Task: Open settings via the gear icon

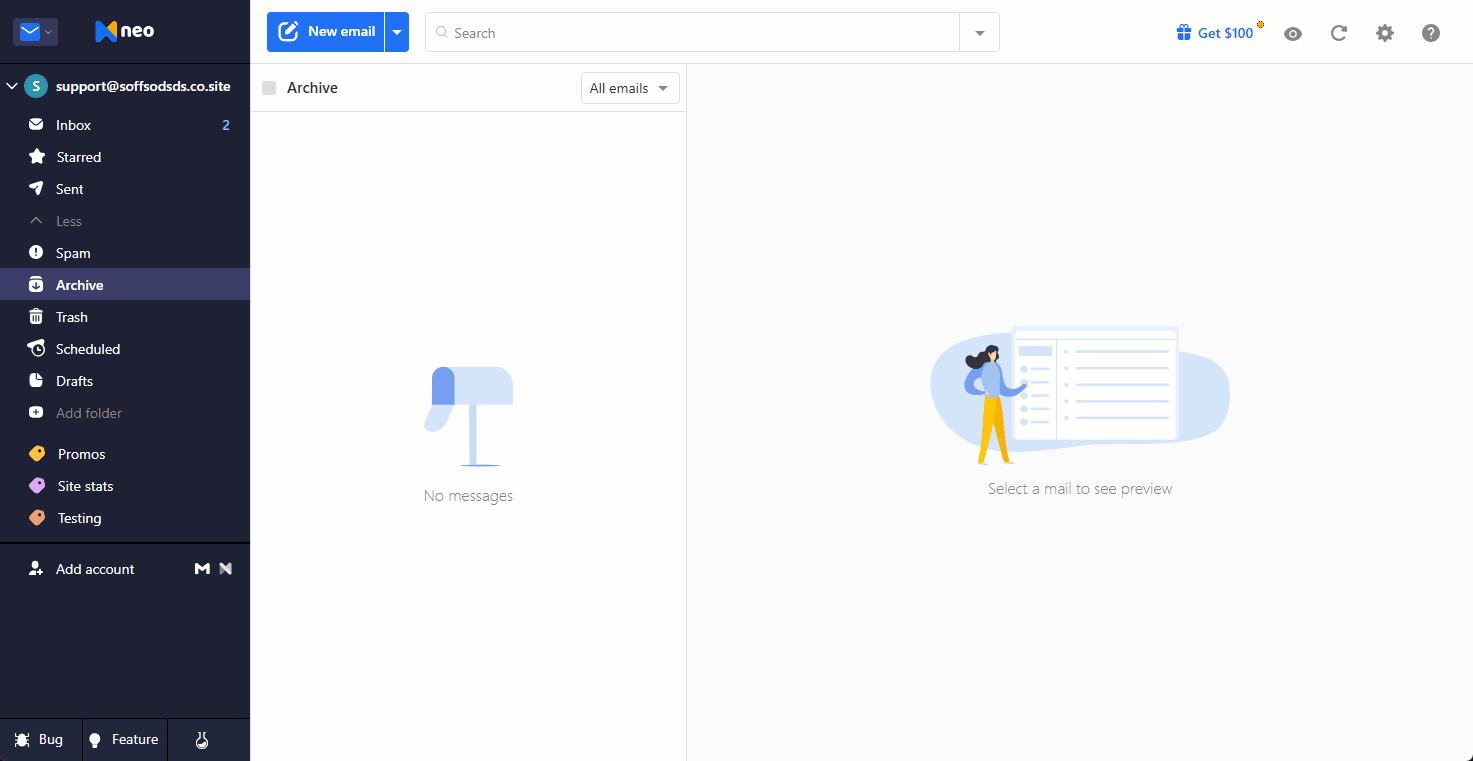Action: point(1385,33)
